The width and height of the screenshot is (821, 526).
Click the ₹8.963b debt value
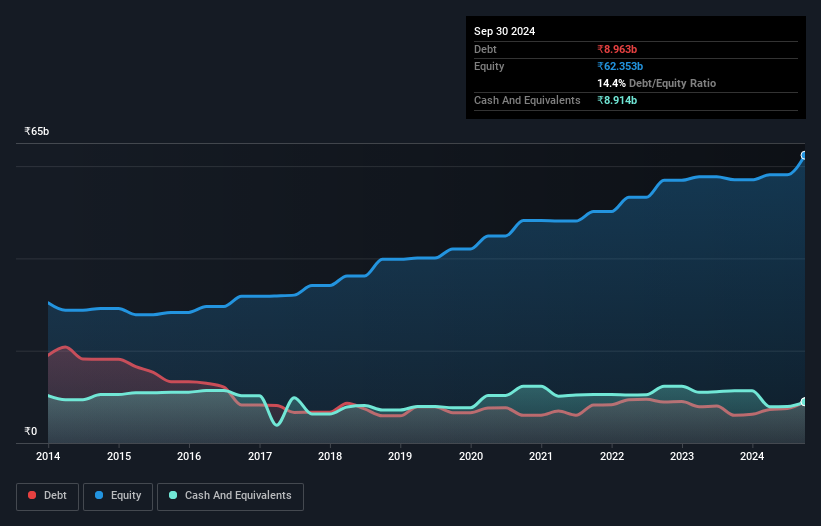(617, 49)
